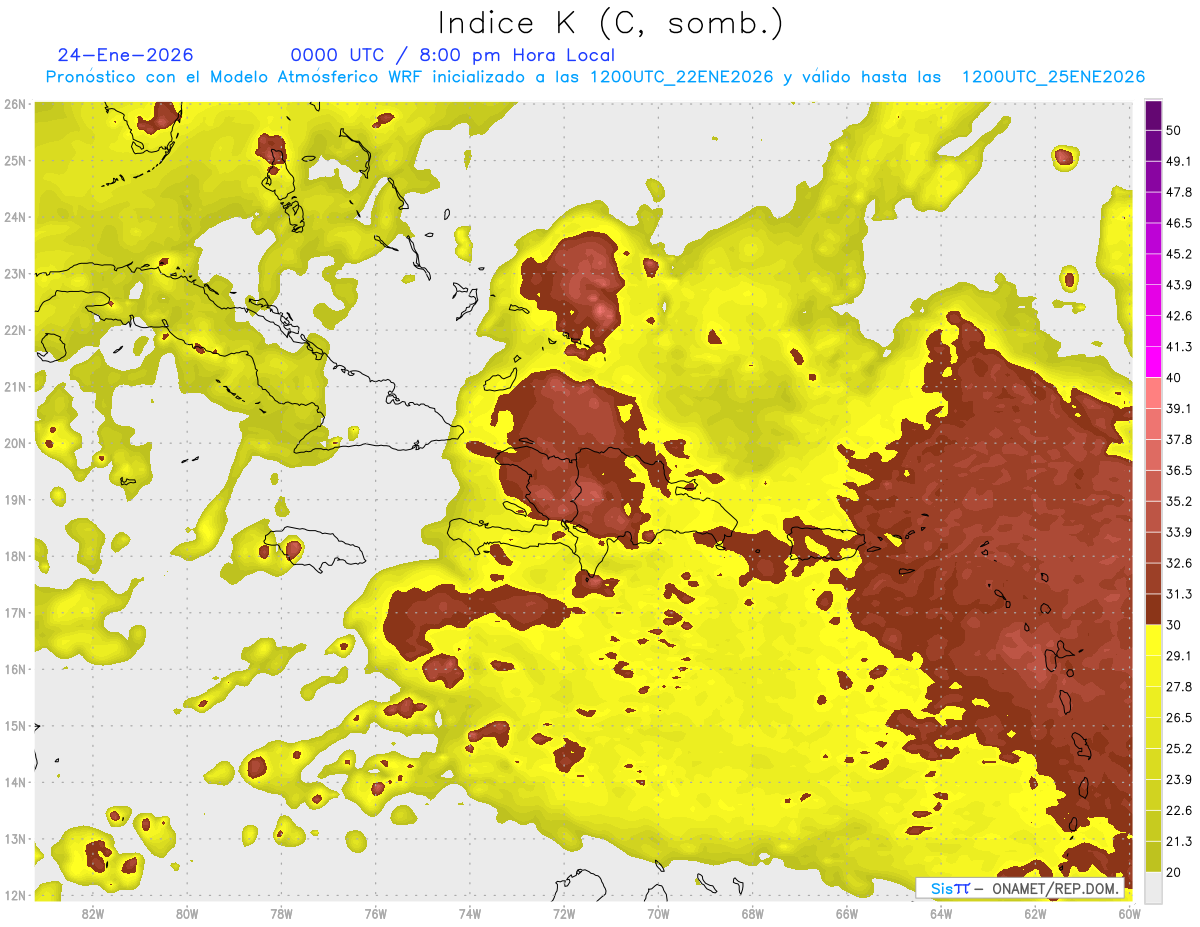1200x927 pixels.
Task: Click the color bar value 25.2
Action: tap(1178, 748)
